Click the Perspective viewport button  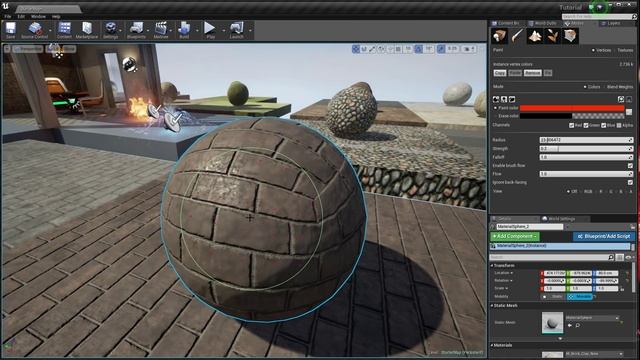(28, 49)
